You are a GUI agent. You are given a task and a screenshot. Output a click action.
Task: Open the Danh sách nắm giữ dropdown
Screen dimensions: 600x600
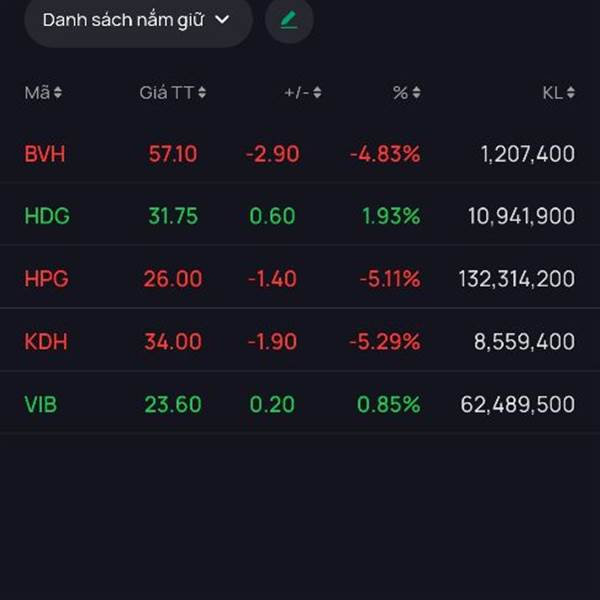pos(138,21)
